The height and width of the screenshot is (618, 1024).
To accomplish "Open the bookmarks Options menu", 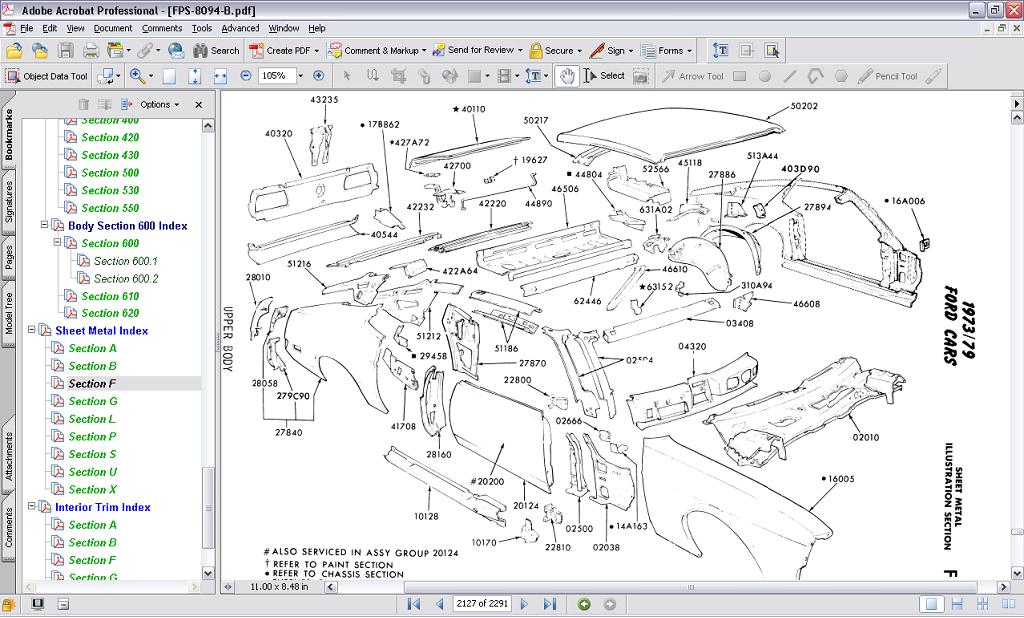I will [x=159, y=105].
